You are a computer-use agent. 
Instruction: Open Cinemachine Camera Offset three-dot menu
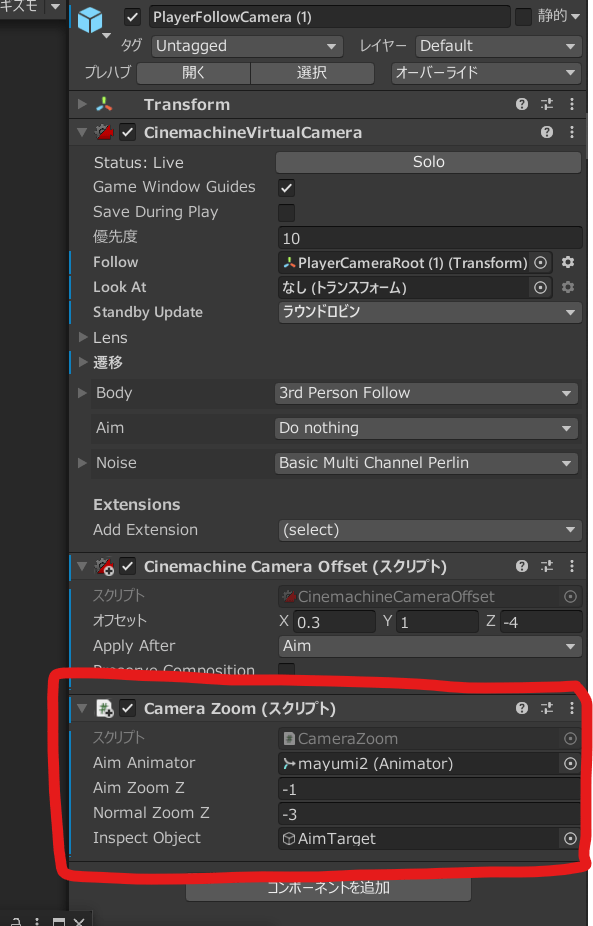[572, 567]
